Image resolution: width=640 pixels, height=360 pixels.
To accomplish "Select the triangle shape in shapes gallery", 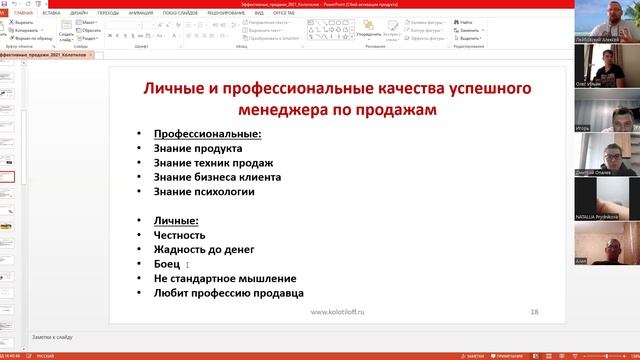I will tap(311, 30).
